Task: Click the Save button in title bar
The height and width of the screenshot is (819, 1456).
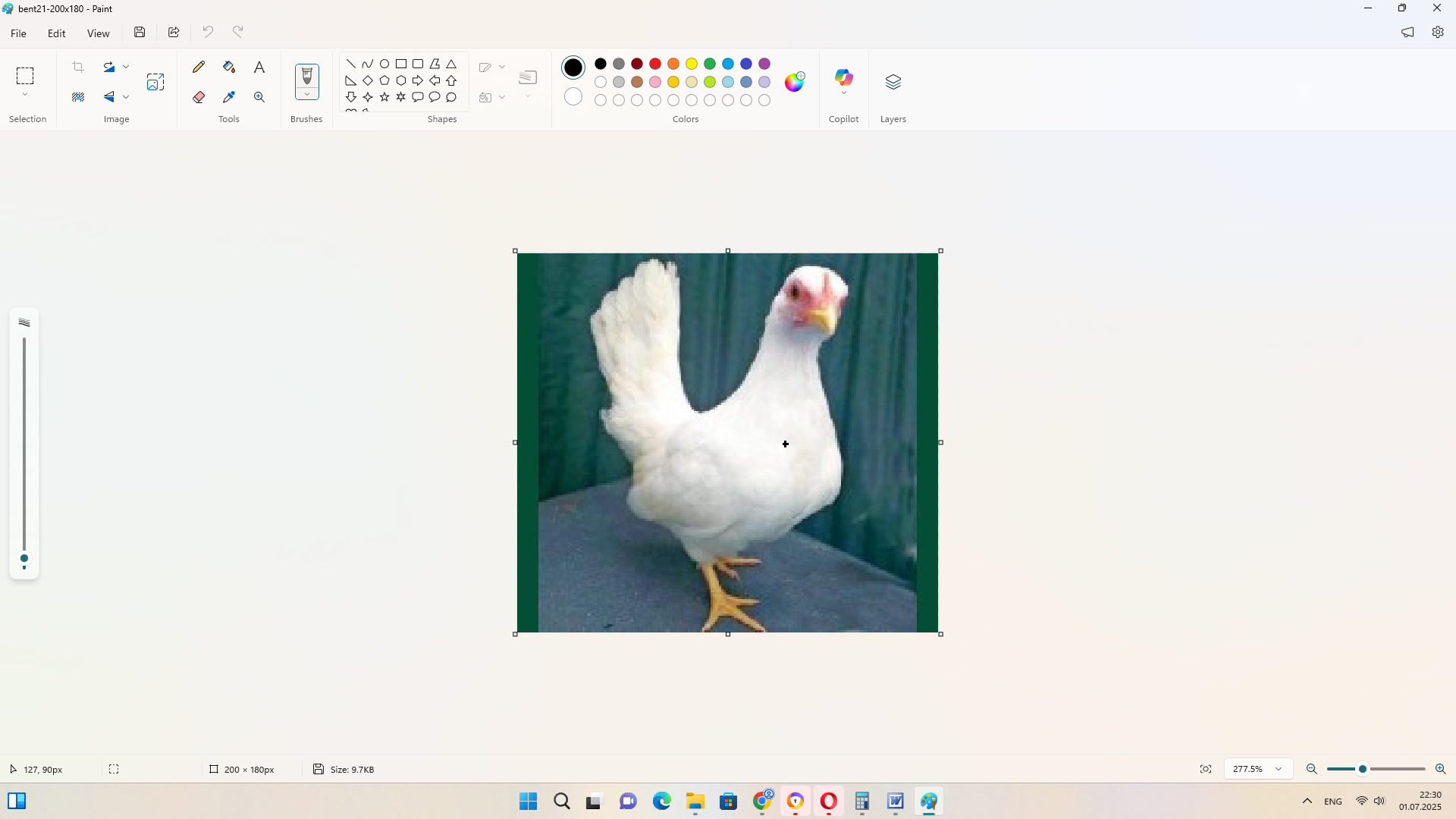Action: [x=140, y=32]
